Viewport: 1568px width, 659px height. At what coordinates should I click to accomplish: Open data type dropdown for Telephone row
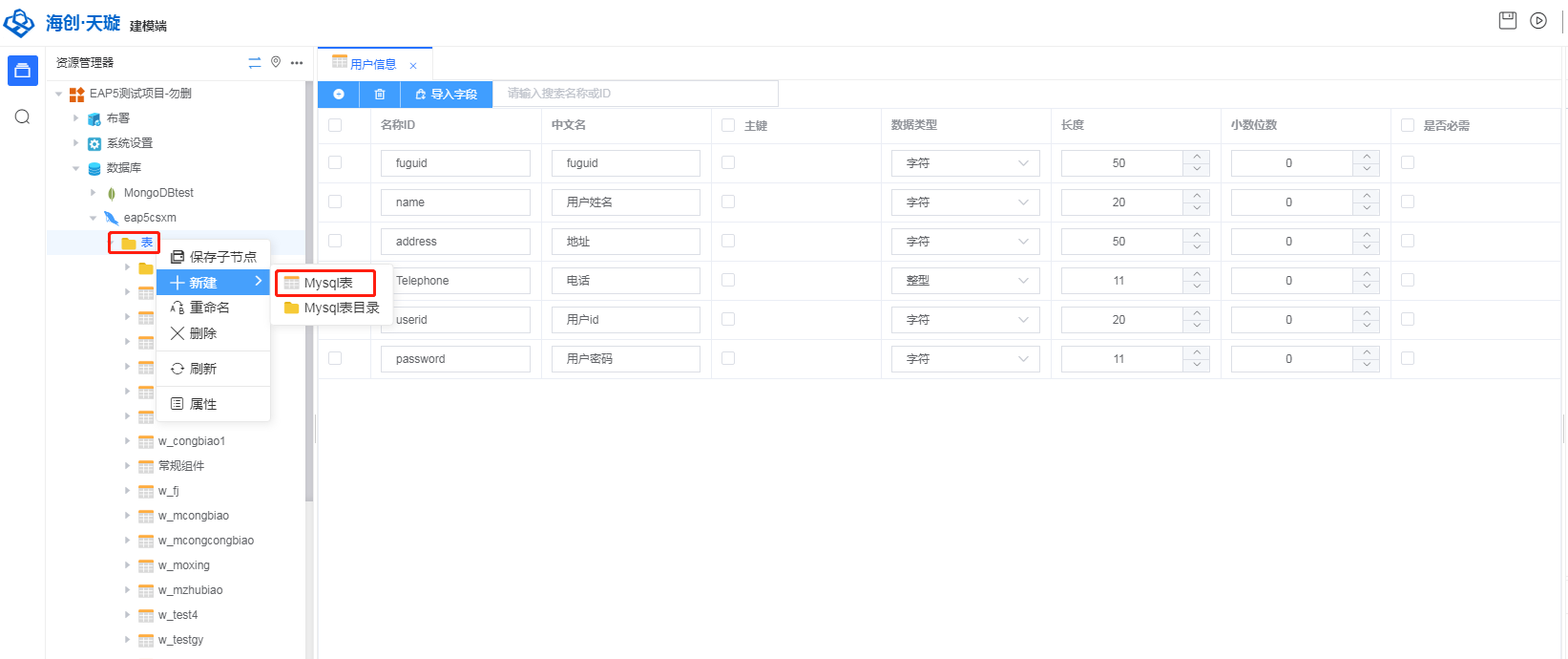click(x=966, y=281)
